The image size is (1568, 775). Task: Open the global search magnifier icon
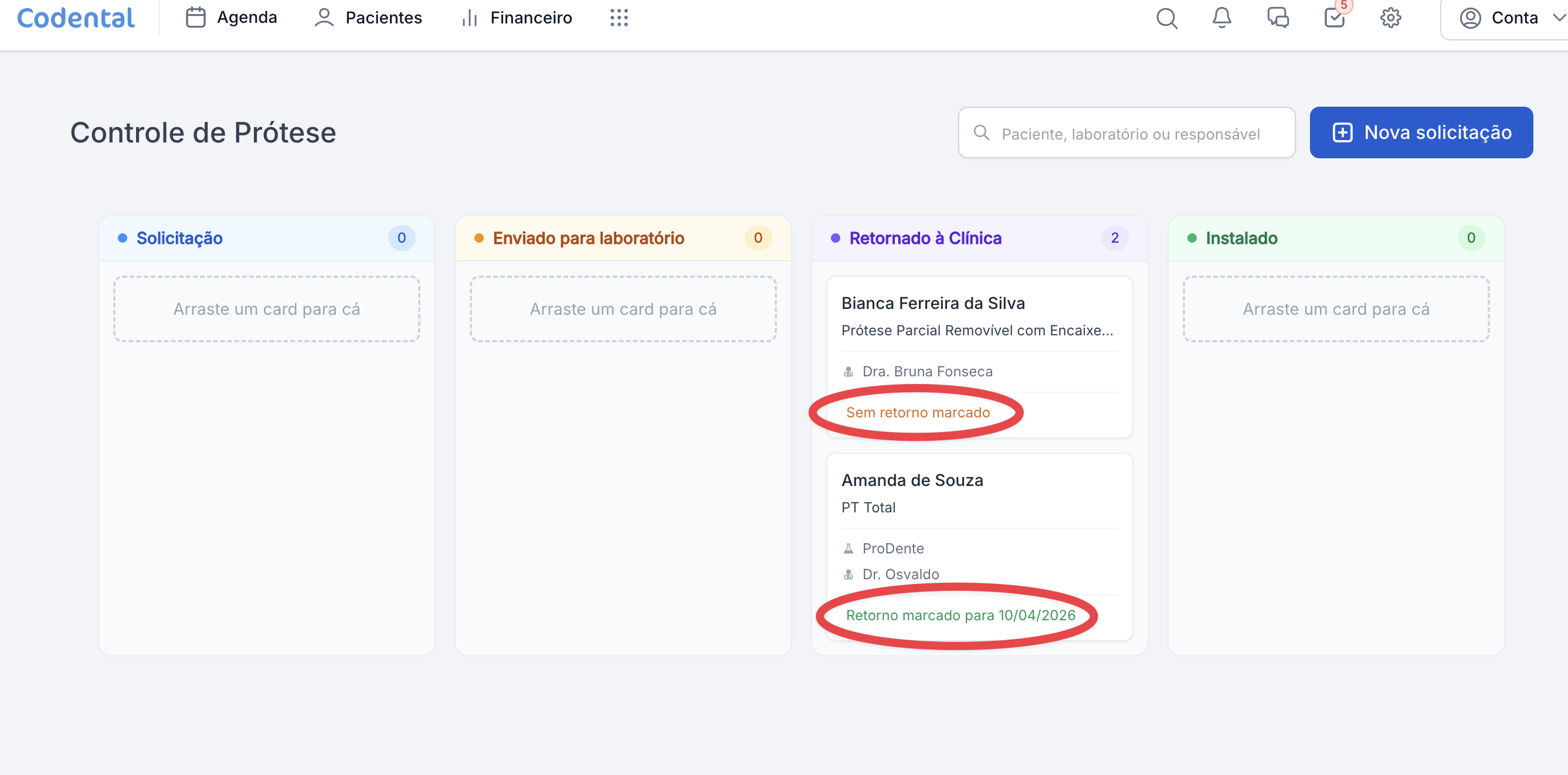point(1166,18)
